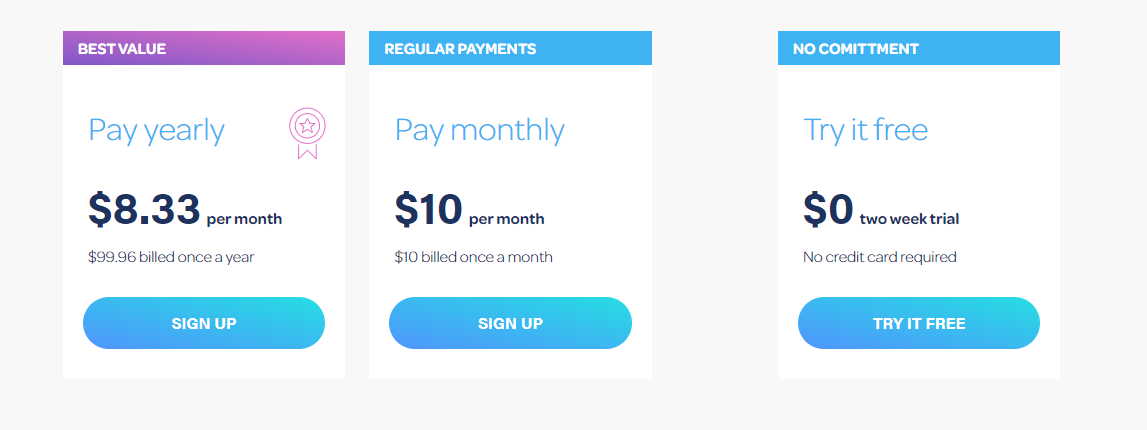
Task: Click the Try it free heading
Action: (866, 130)
